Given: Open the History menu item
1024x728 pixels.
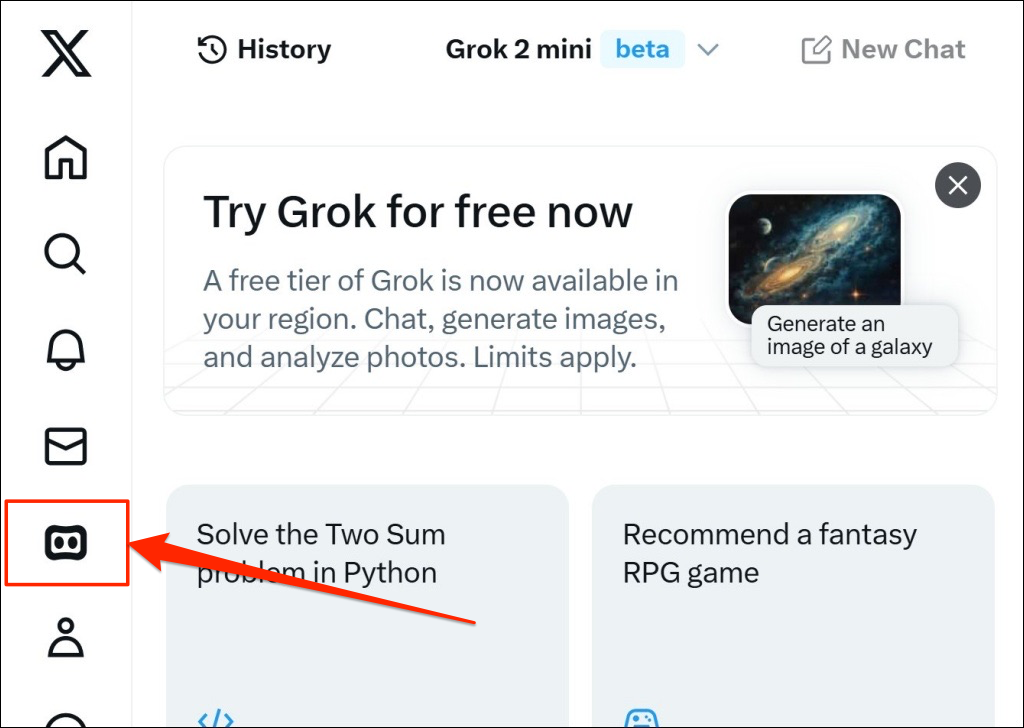Looking at the screenshot, I should coord(284,50).
